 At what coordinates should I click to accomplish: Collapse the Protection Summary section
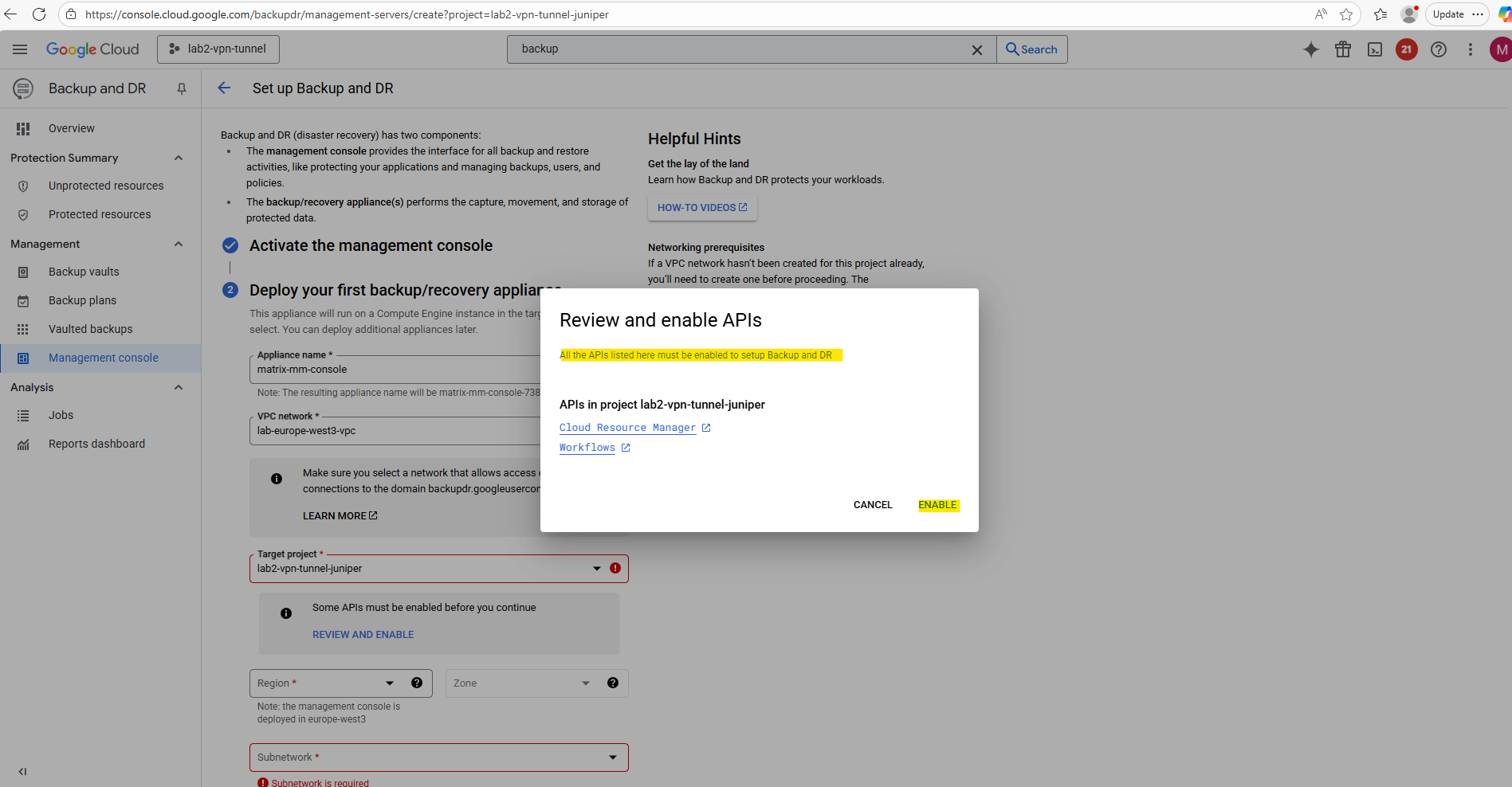[x=179, y=158]
